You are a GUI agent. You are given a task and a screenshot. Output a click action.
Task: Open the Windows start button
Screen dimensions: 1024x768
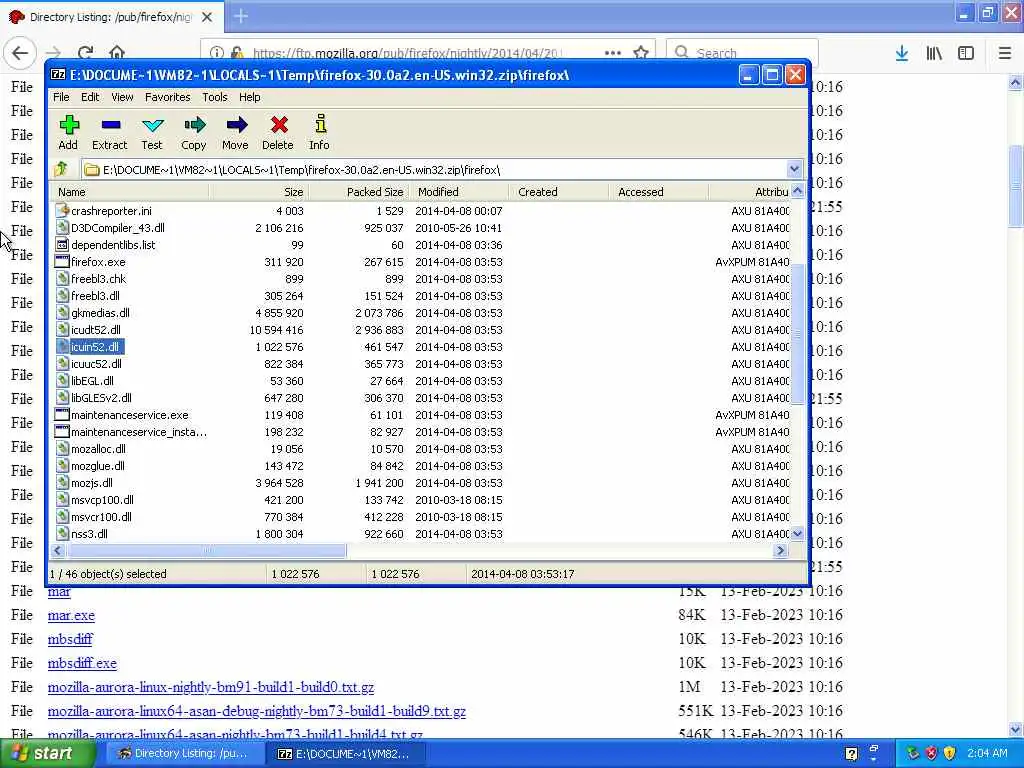click(x=46, y=754)
